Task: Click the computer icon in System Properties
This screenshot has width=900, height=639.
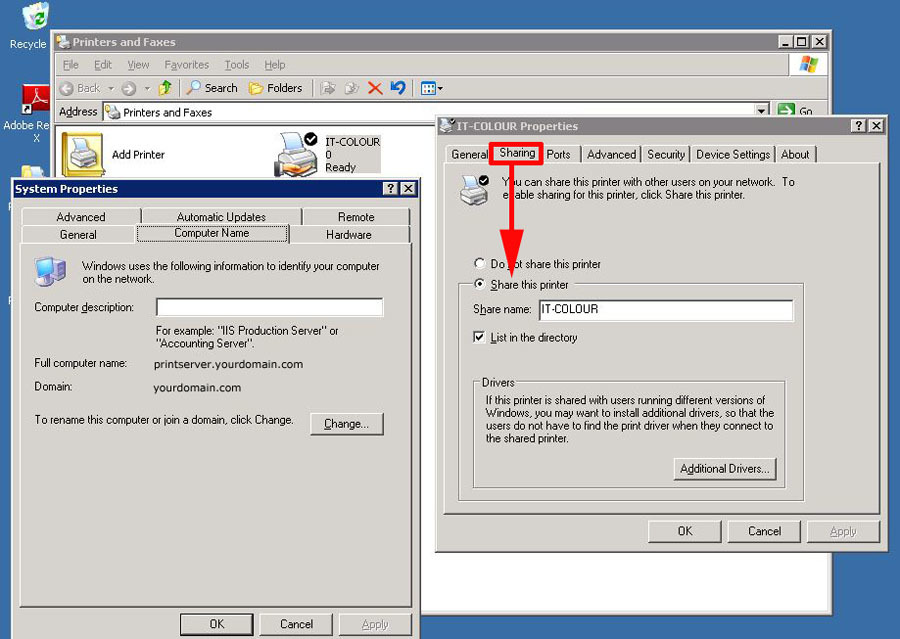Action: [51, 272]
